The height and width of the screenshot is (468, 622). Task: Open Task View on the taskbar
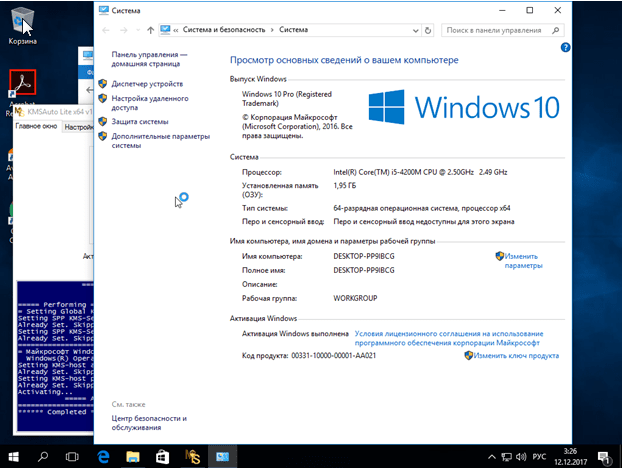pyautogui.click(x=73, y=456)
